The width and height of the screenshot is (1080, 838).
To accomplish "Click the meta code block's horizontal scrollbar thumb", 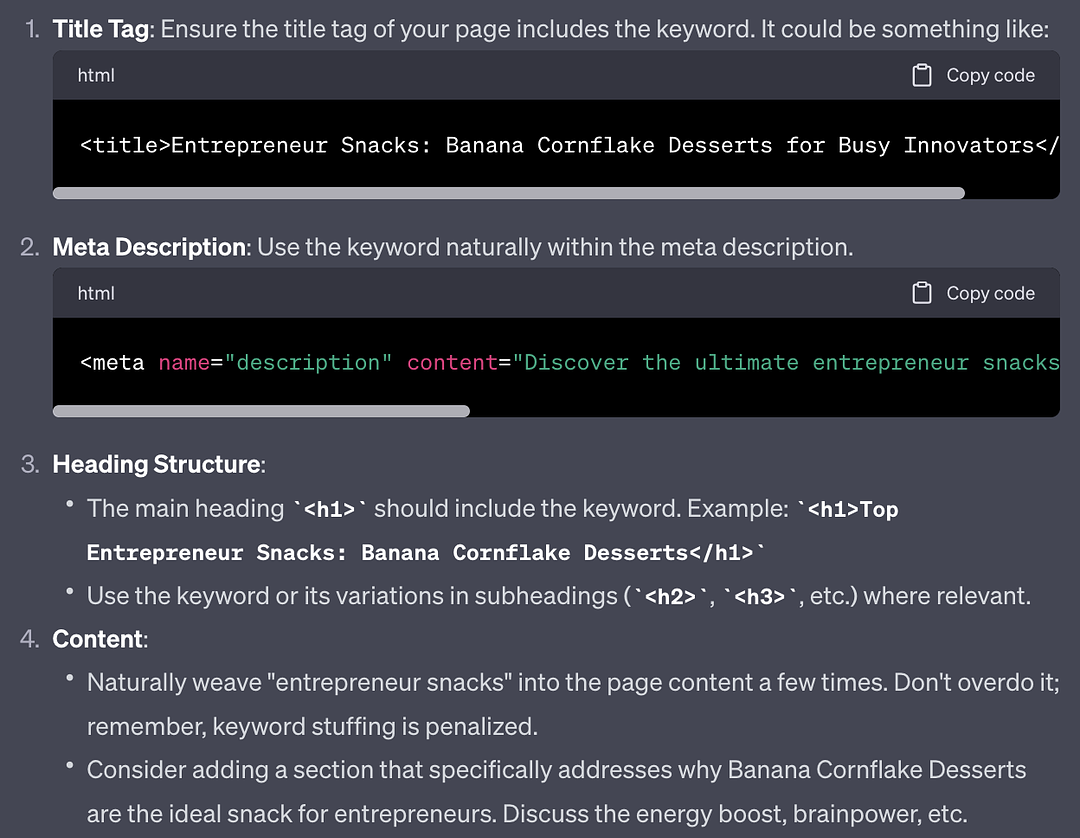I will [x=261, y=411].
